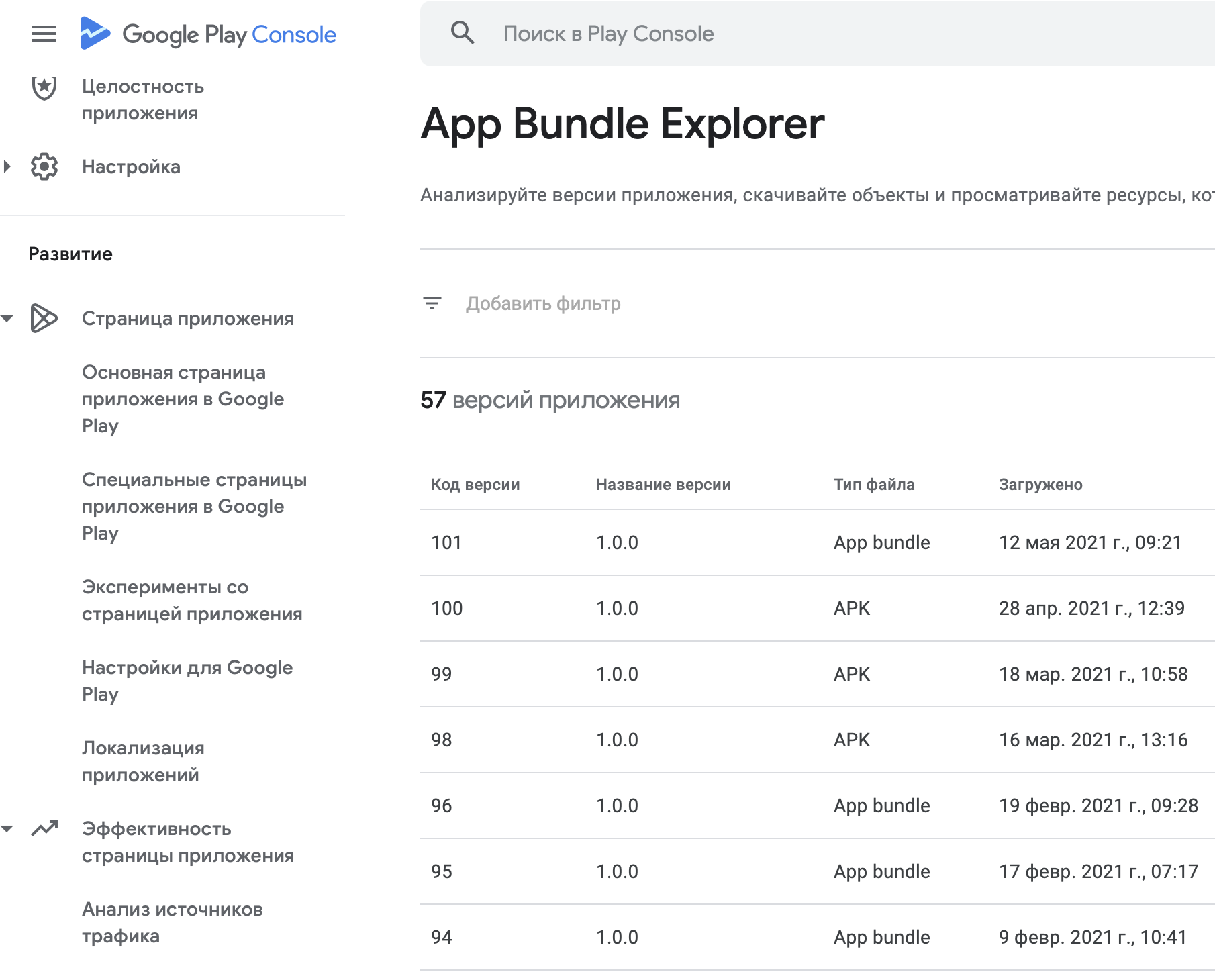Focus the Поиск в Play Console field
Screen dimensions: 1215x980
[x=818, y=34]
